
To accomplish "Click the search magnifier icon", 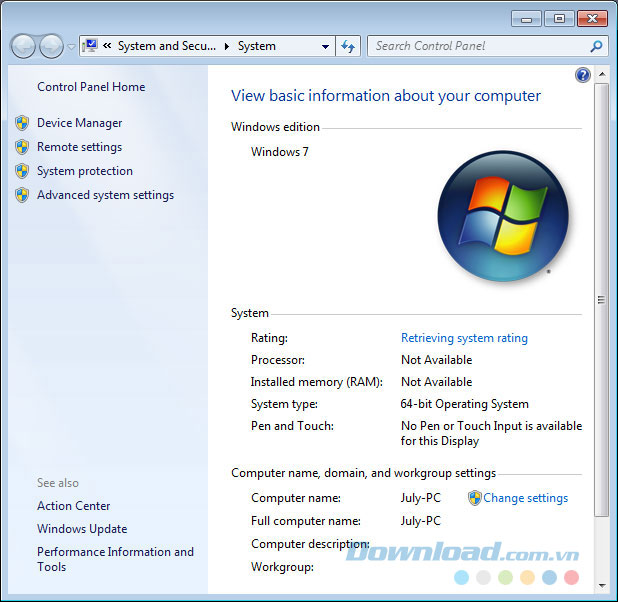I will click(x=596, y=46).
